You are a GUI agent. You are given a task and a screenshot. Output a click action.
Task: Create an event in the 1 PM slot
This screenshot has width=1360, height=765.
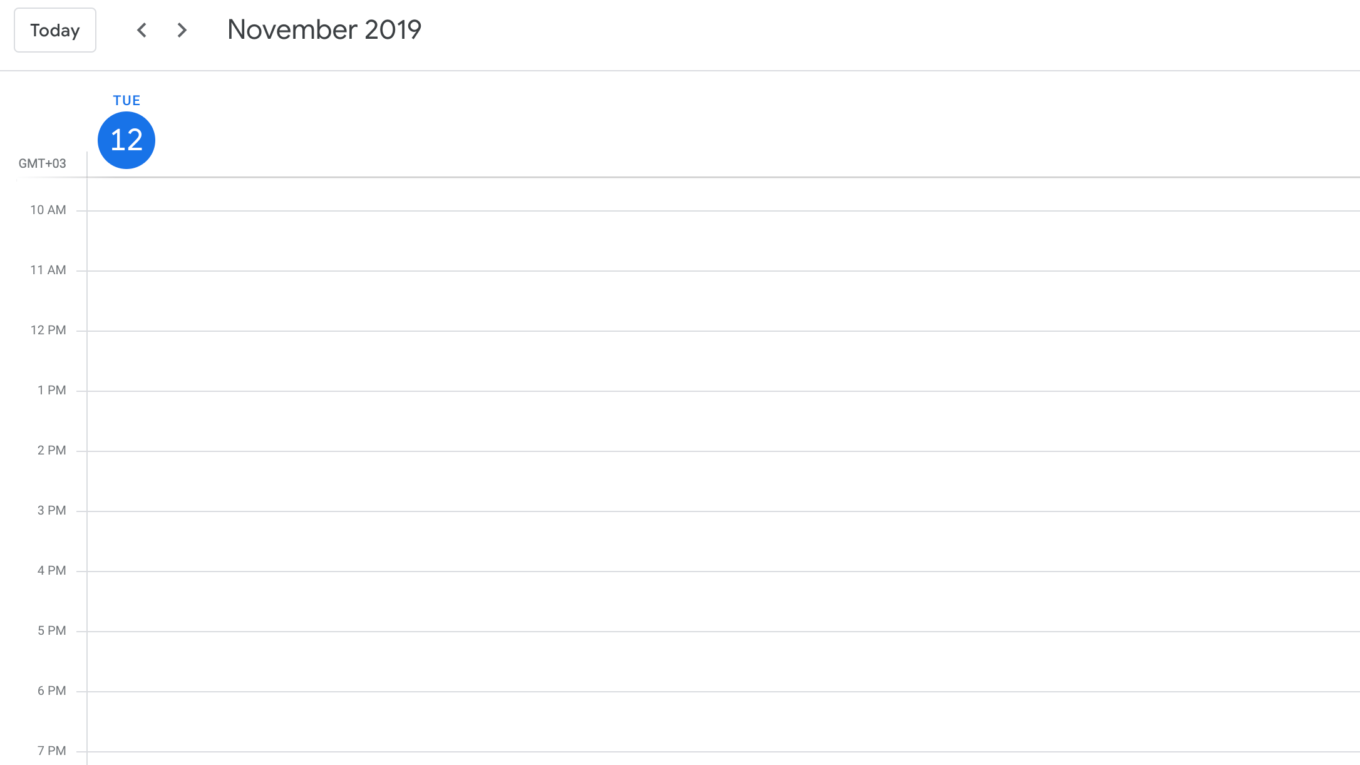[723, 421]
